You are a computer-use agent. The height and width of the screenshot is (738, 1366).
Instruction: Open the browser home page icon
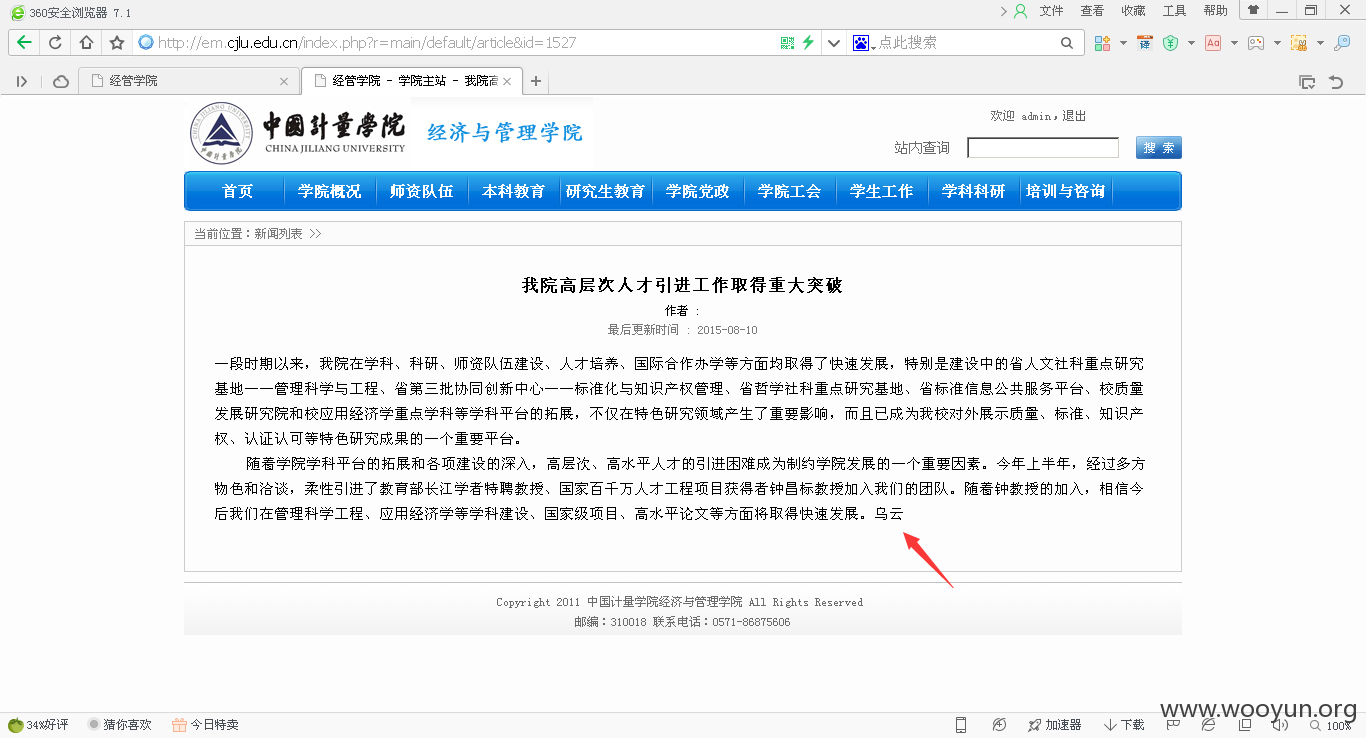click(x=86, y=43)
